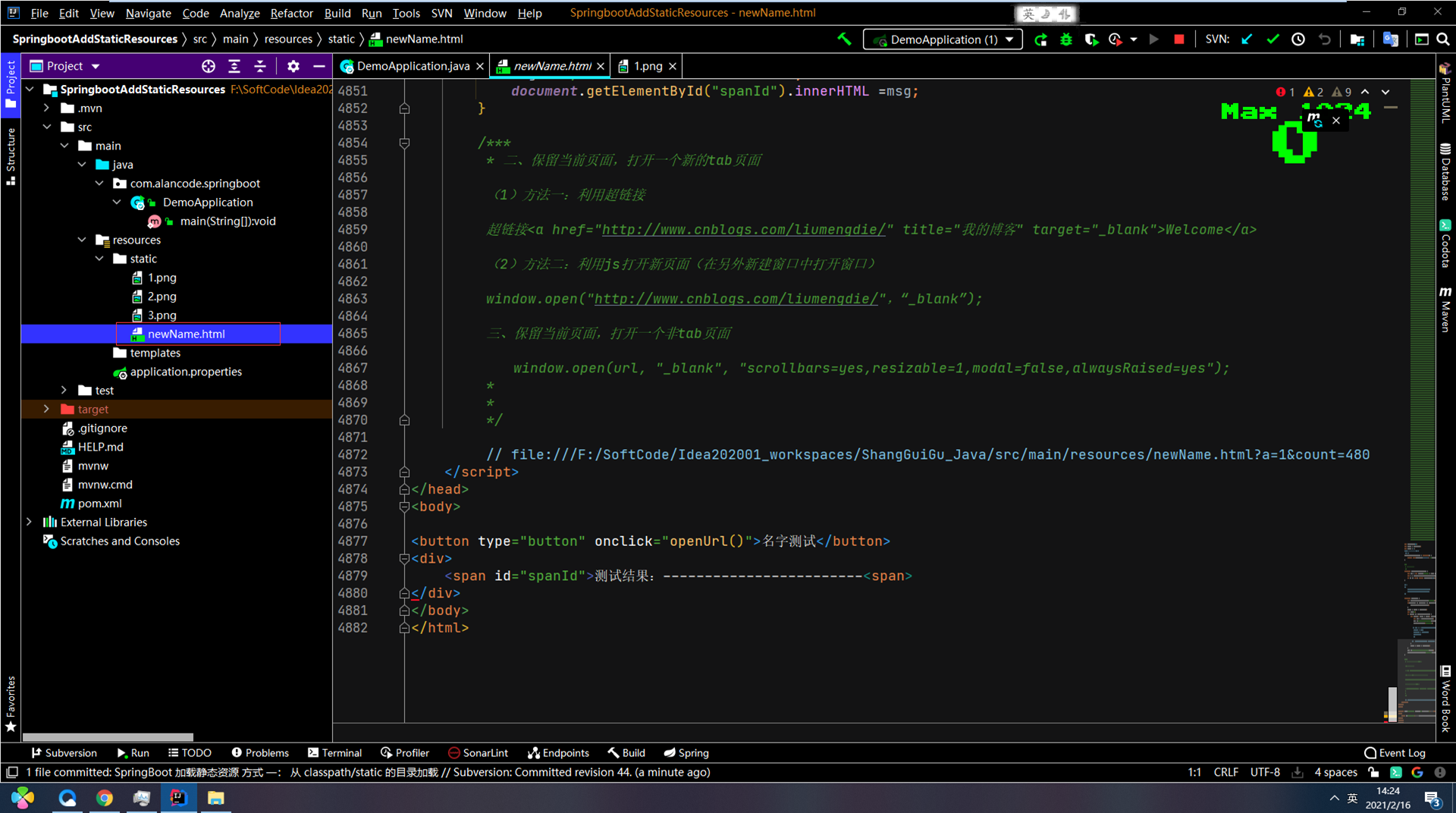This screenshot has height=813, width=1456.
Task: Open Project panel settings gear
Action: pyautogui.click(x=293, y=66)
